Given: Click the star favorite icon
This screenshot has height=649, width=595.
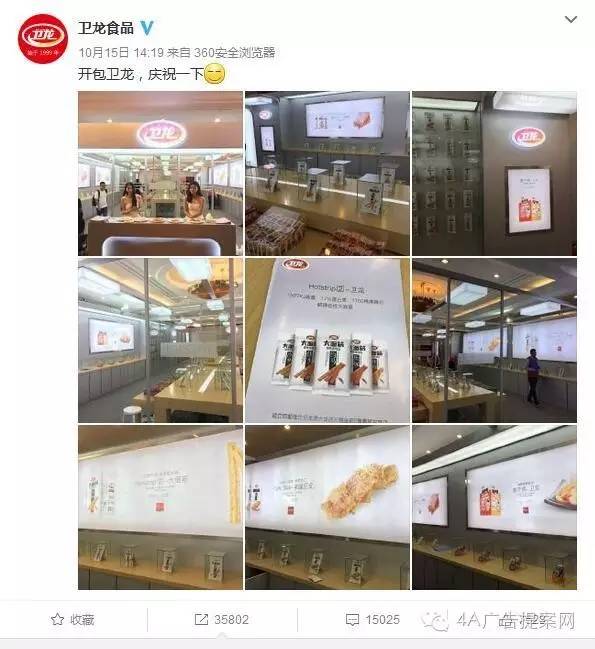Looking at the screenshot, I should [58, 620].
